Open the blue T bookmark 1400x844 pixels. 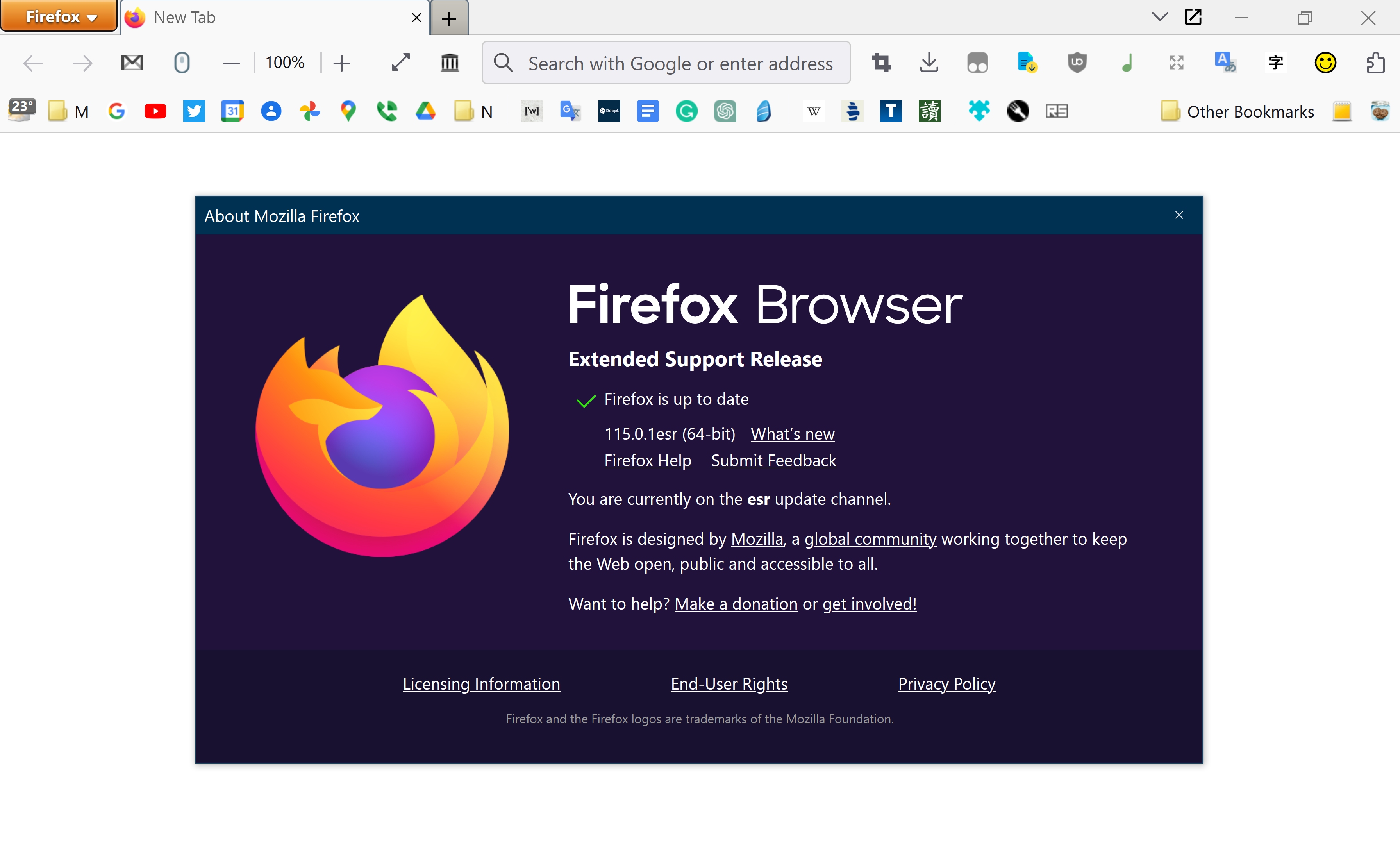coord(891,111)
